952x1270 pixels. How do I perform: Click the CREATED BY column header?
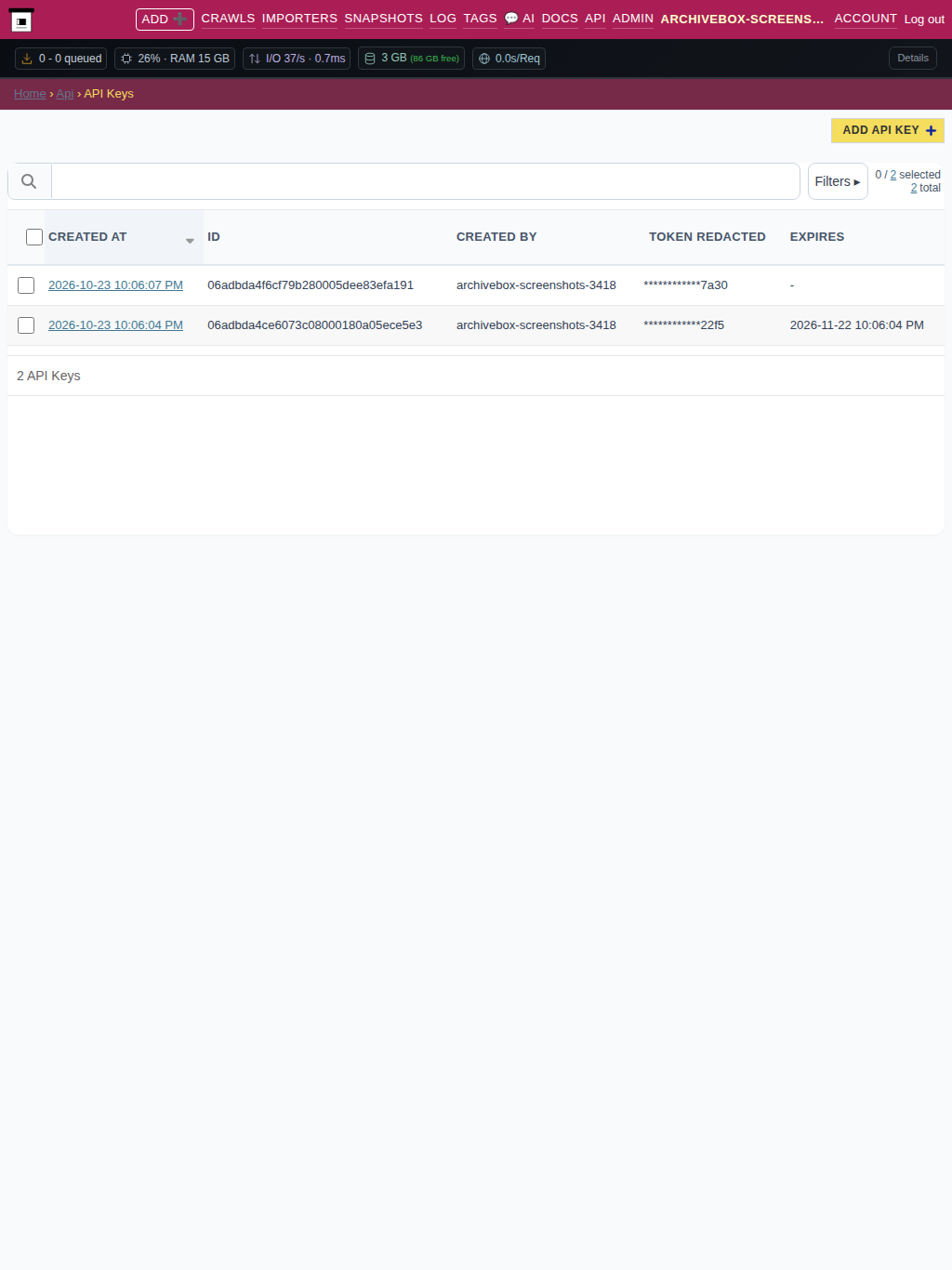pyautogui.click(x=496, y=237)
